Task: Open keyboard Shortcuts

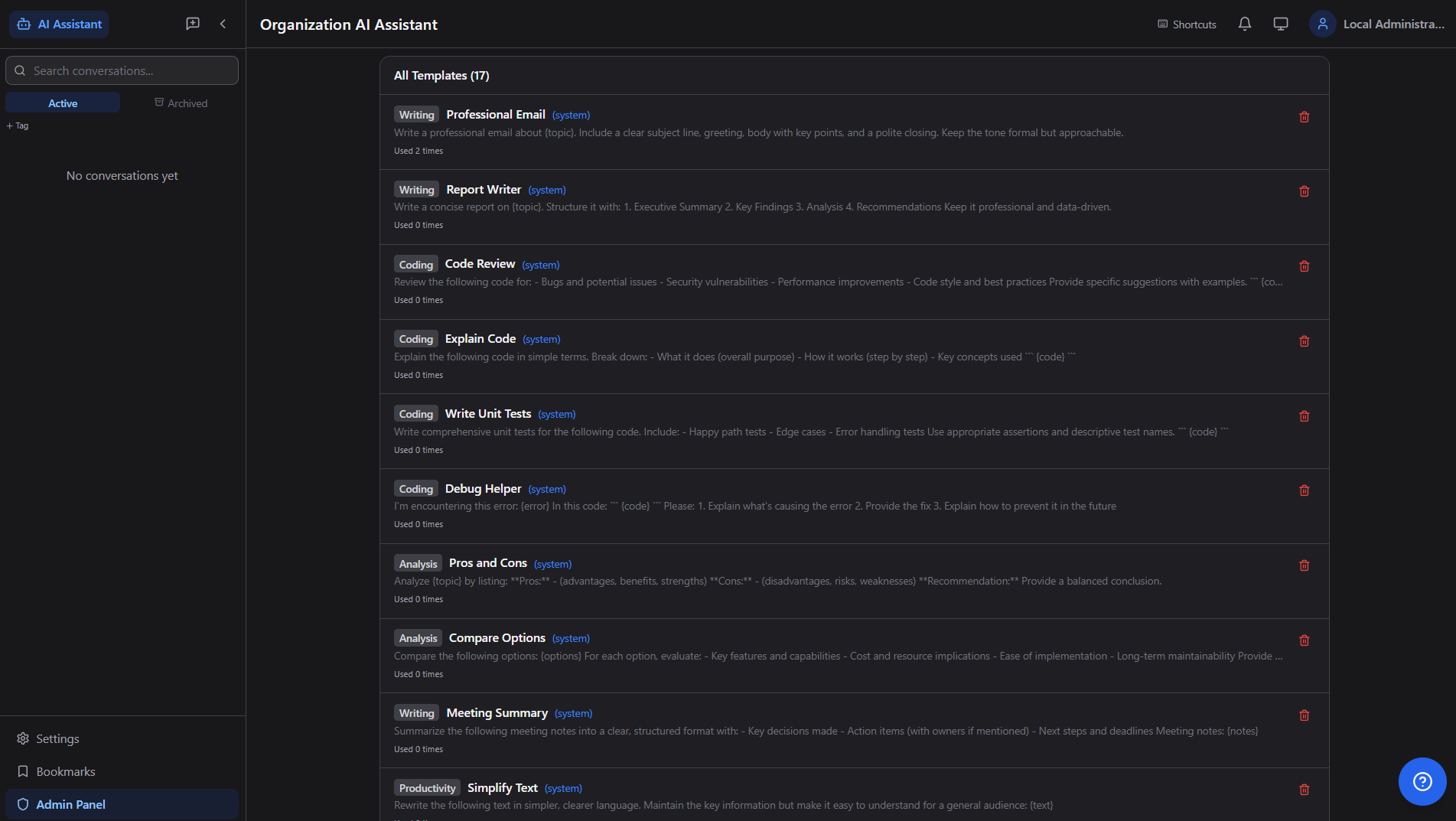Action: click(x=1187, y=24)
